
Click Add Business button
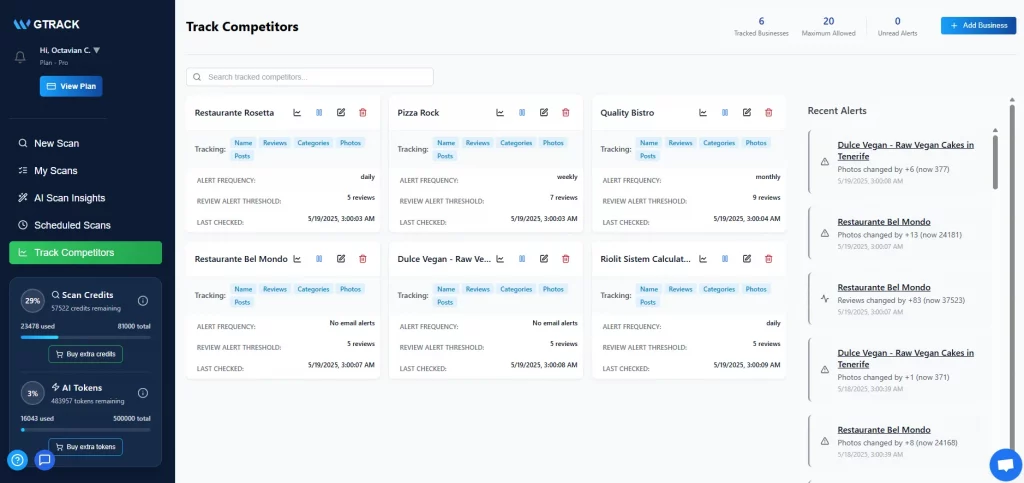[x=978, y=25]
